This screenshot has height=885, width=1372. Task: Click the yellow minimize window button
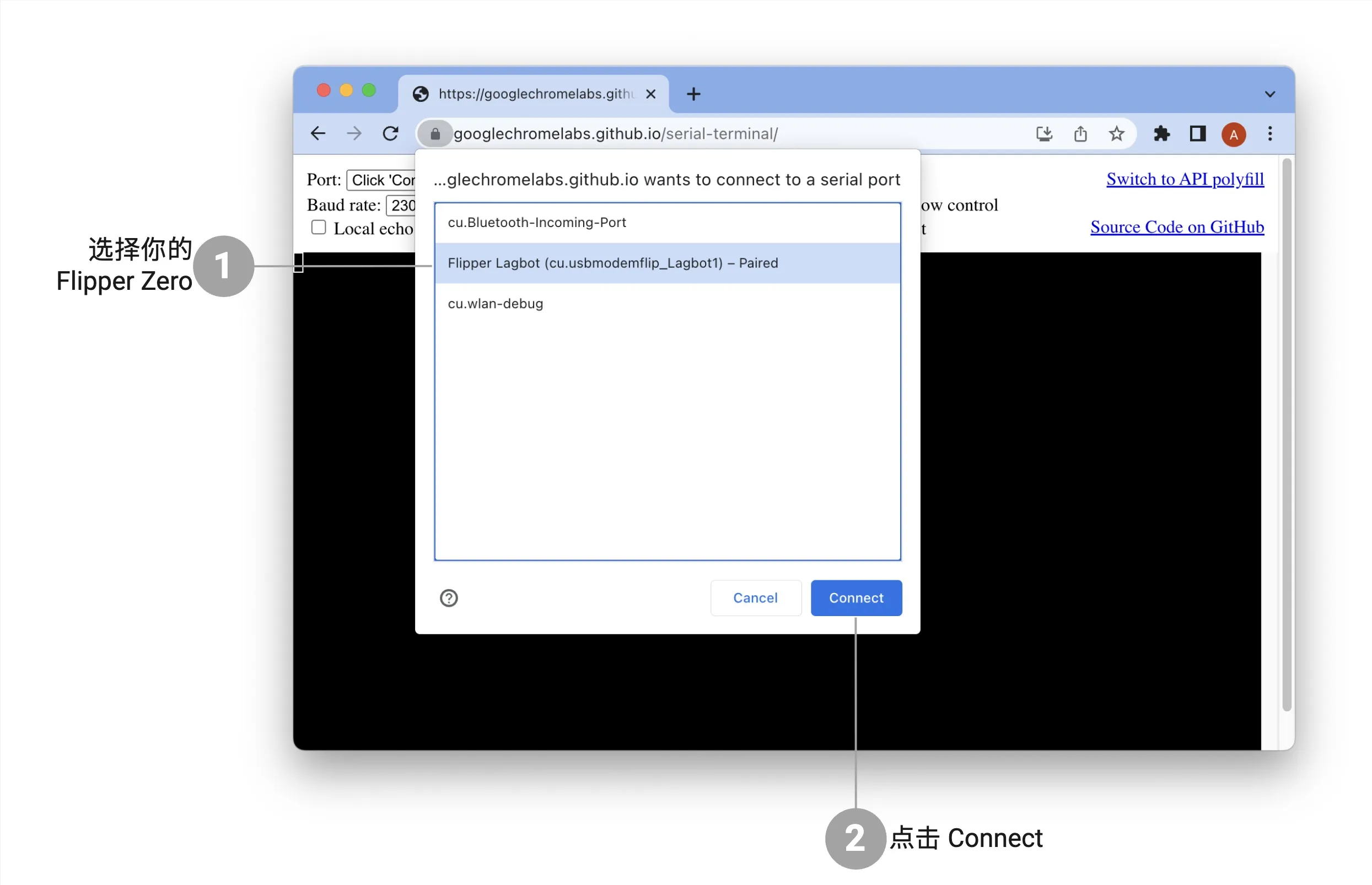click(x=346, y=90)
